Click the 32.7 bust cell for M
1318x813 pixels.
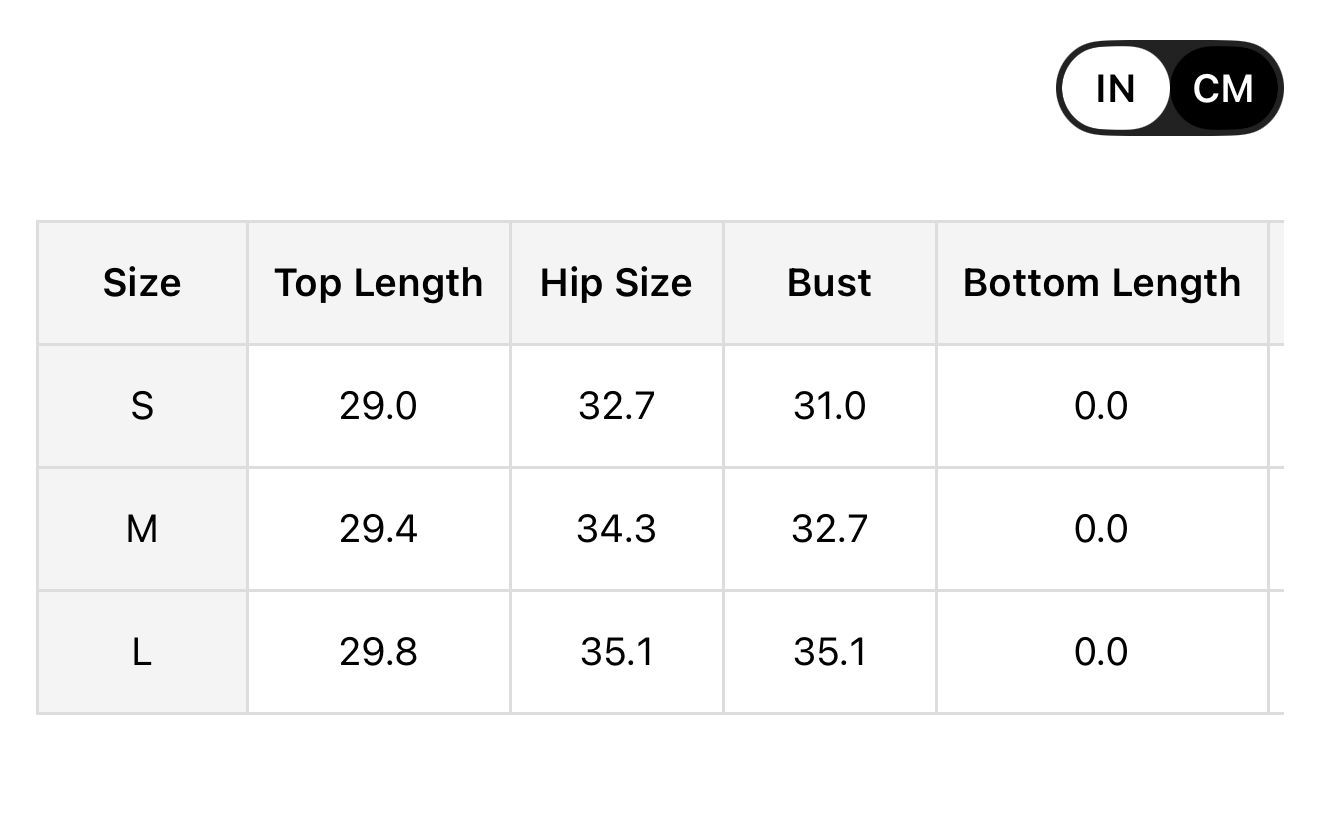click(x=829, y=529)
